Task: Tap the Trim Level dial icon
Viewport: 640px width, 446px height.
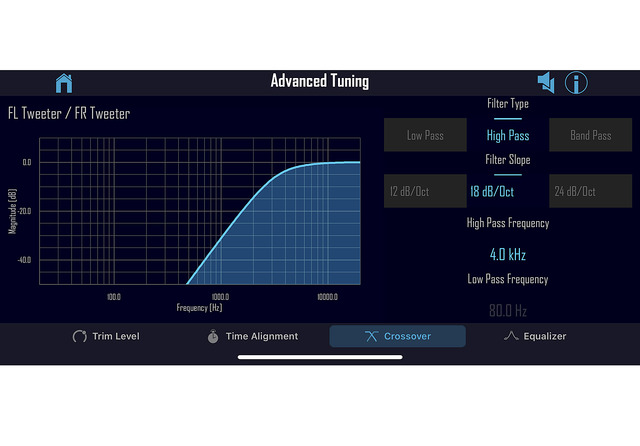Action: tap(80, 336)
